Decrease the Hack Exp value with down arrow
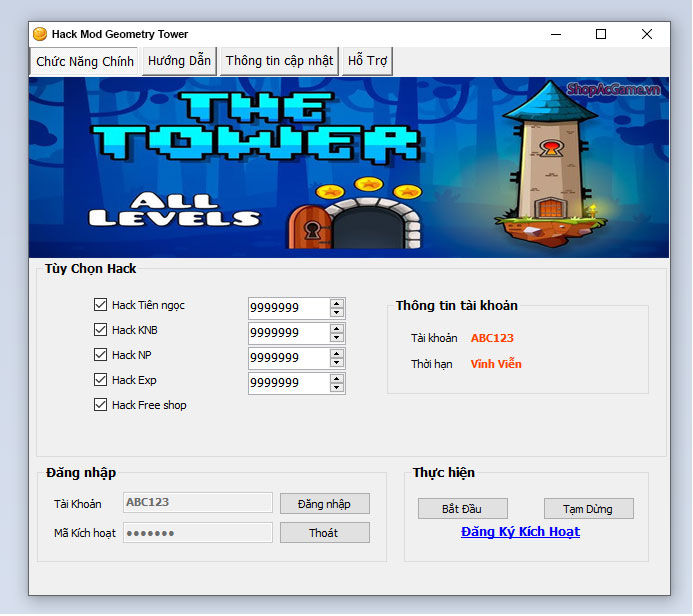Image resolution: width=693 pixels, height=616 pixels. point(337,388)
